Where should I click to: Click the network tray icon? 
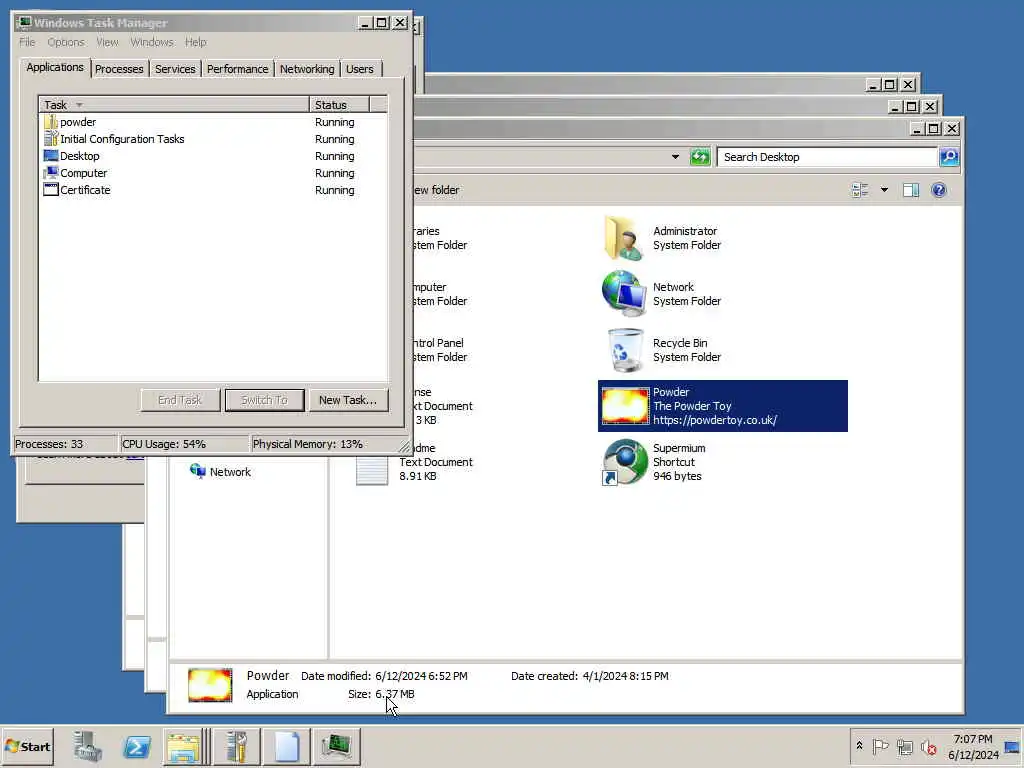tap(904, 746)
